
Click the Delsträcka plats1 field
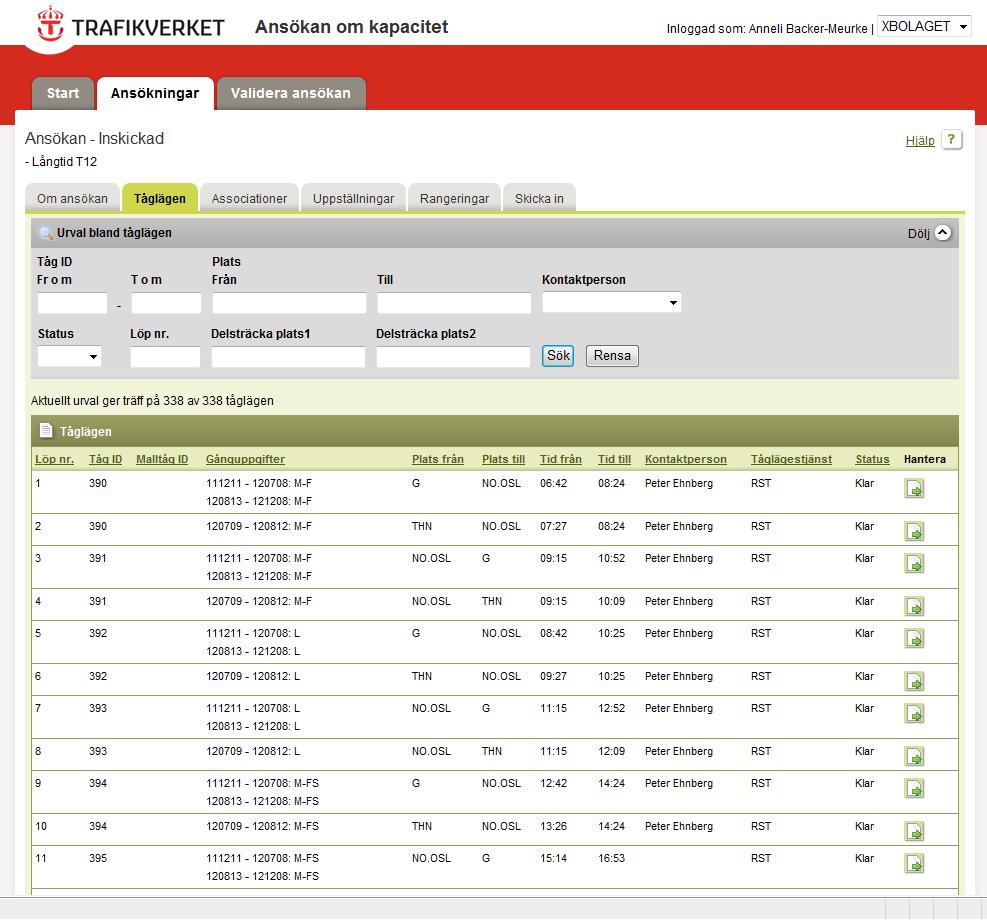coord(288,357)
